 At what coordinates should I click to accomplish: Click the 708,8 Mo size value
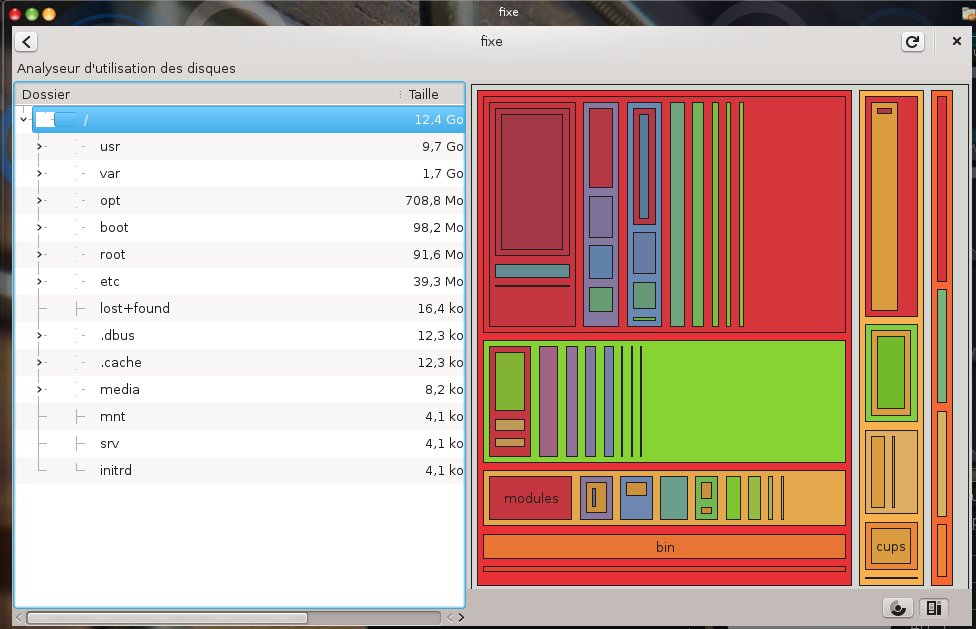[434, 200]
